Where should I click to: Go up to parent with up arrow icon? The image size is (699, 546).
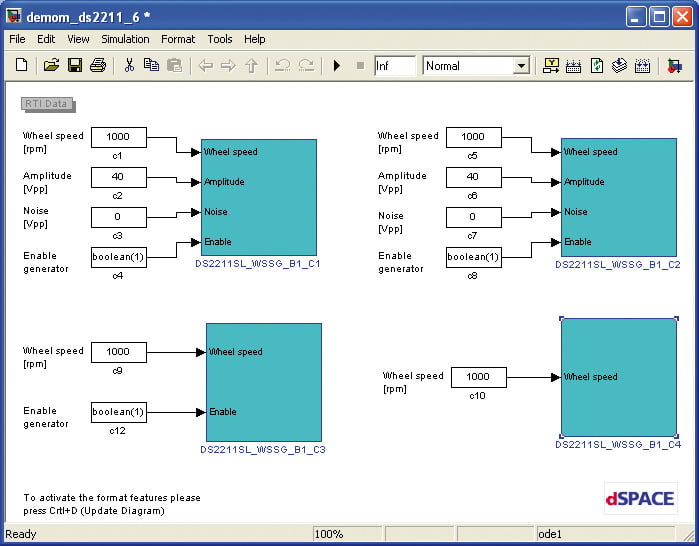(x=252, y=66)
